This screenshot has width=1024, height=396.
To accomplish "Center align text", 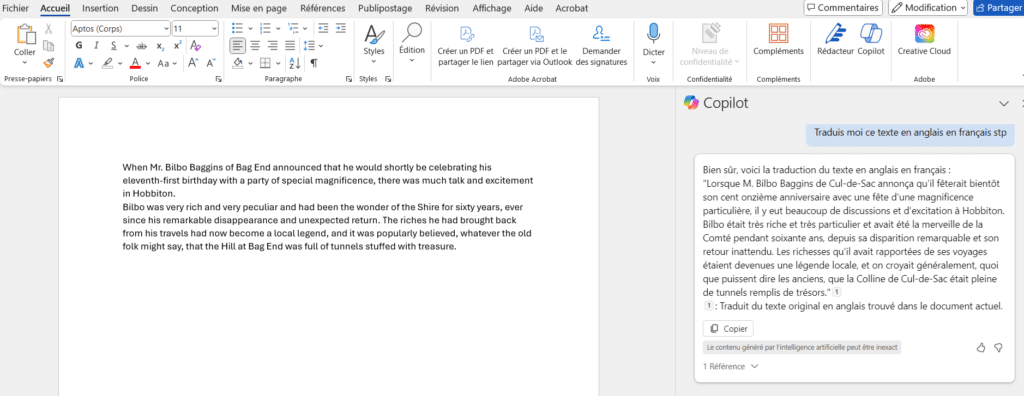I will click(255, 46).
